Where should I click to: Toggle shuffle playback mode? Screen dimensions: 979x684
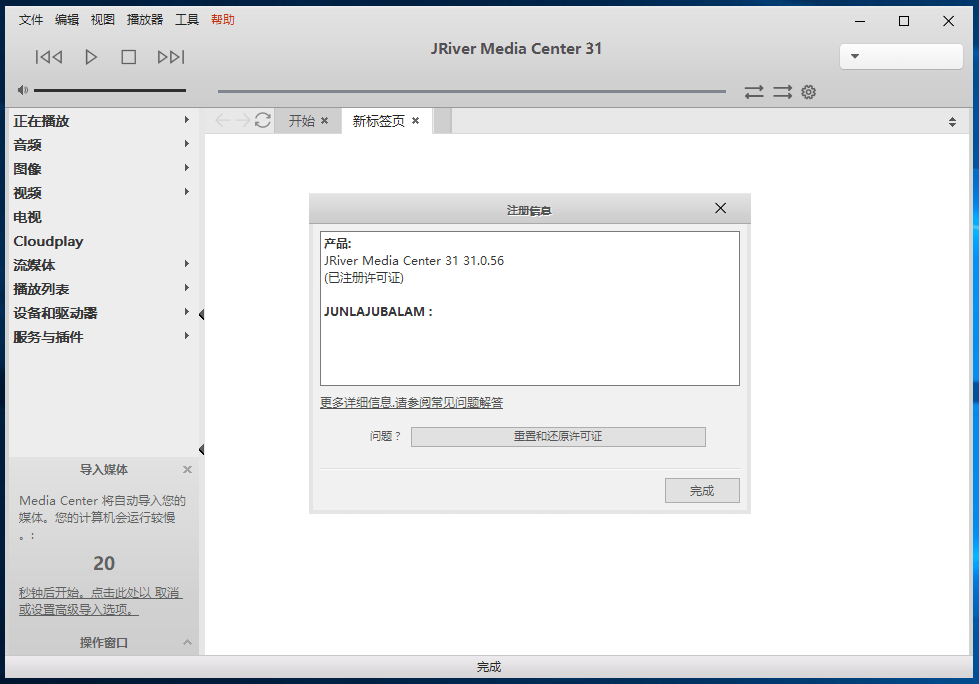click(782, 92)
